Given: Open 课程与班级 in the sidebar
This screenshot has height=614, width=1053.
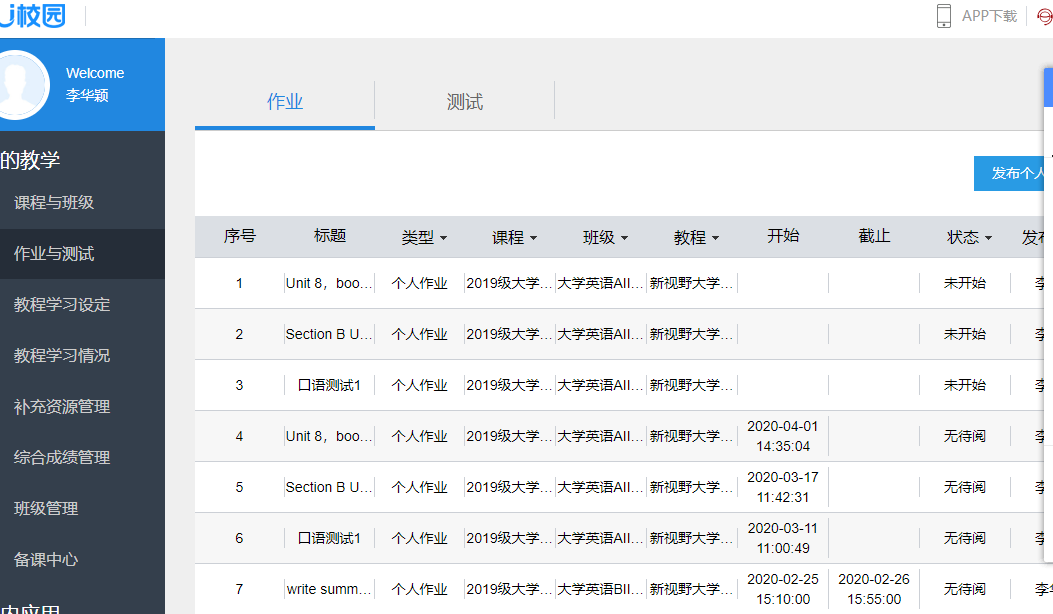Looking at the screenshot, I should pyautogui.click(x=54, y=203).
